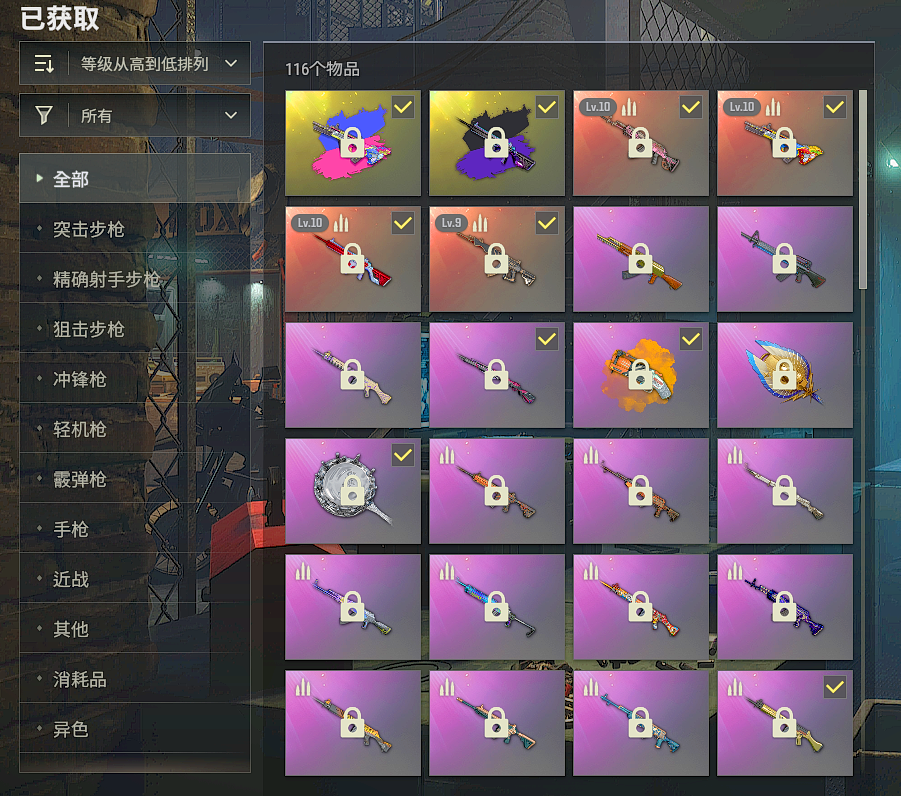Toggle checkbox on the Lv.9 rifle
901x796 pixels.
tap(546, 223)
